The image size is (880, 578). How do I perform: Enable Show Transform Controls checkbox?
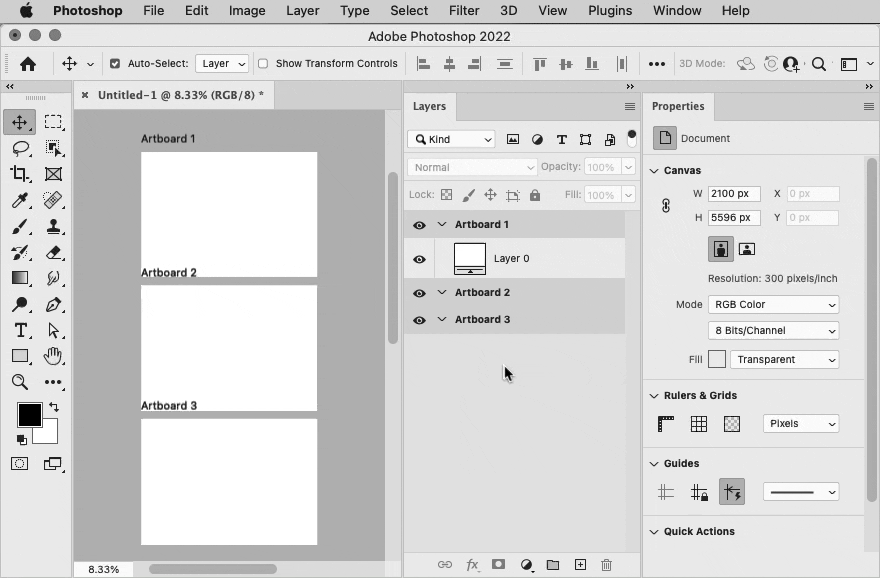[x=263, y=63]
